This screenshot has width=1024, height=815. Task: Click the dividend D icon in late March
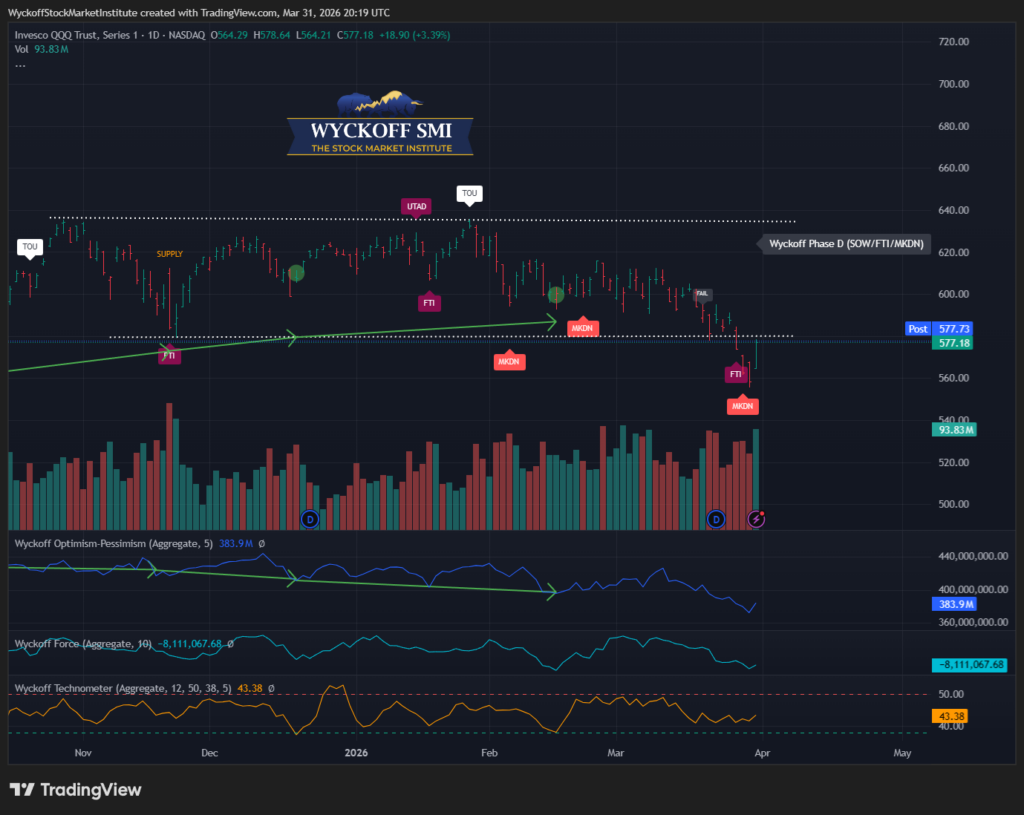point(716,518)
